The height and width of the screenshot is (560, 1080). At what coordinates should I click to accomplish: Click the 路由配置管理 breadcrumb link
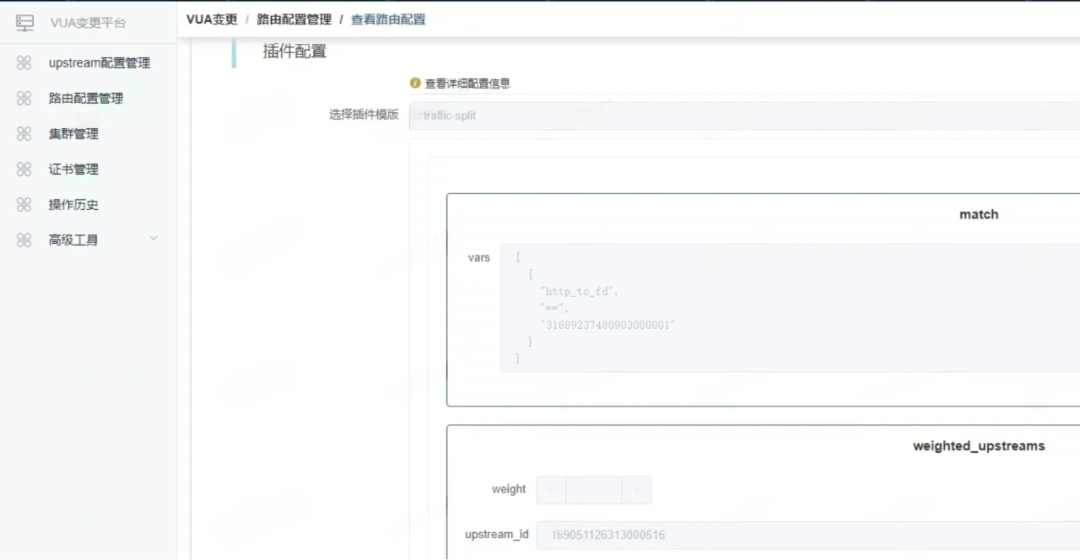coord(294,19)
